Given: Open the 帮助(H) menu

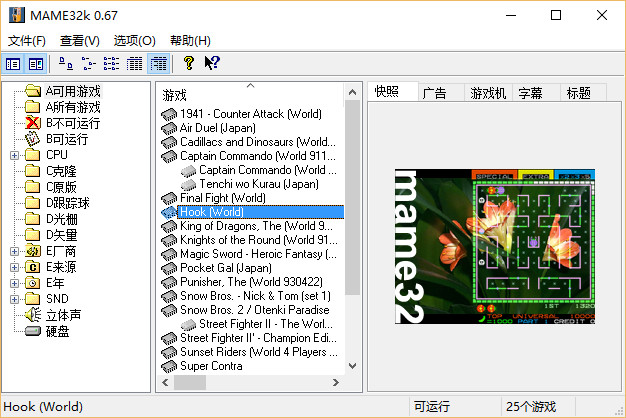Looking at the screenshot, I should 190,40.
